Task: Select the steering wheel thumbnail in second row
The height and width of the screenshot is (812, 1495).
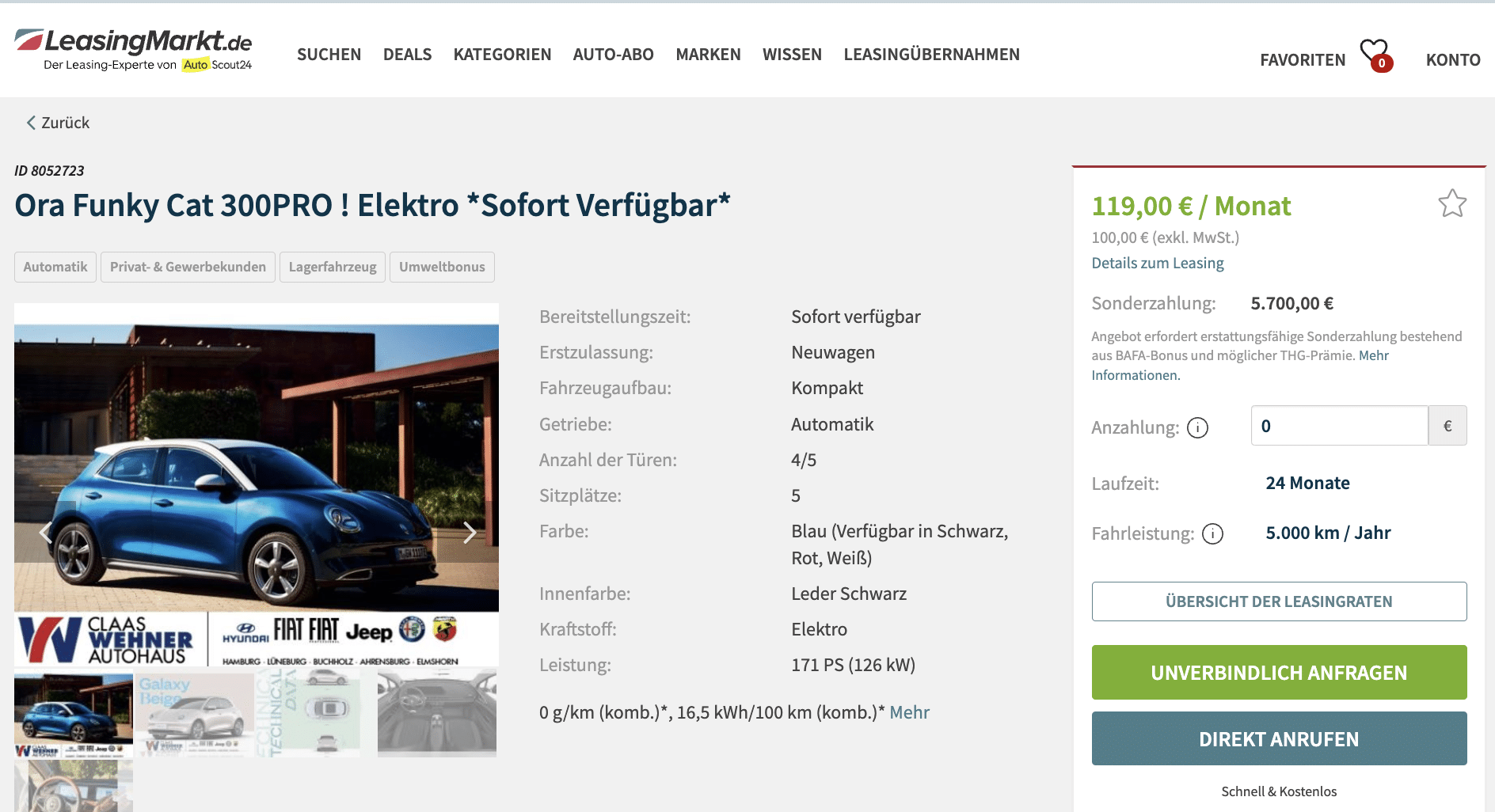Action: 74,786
